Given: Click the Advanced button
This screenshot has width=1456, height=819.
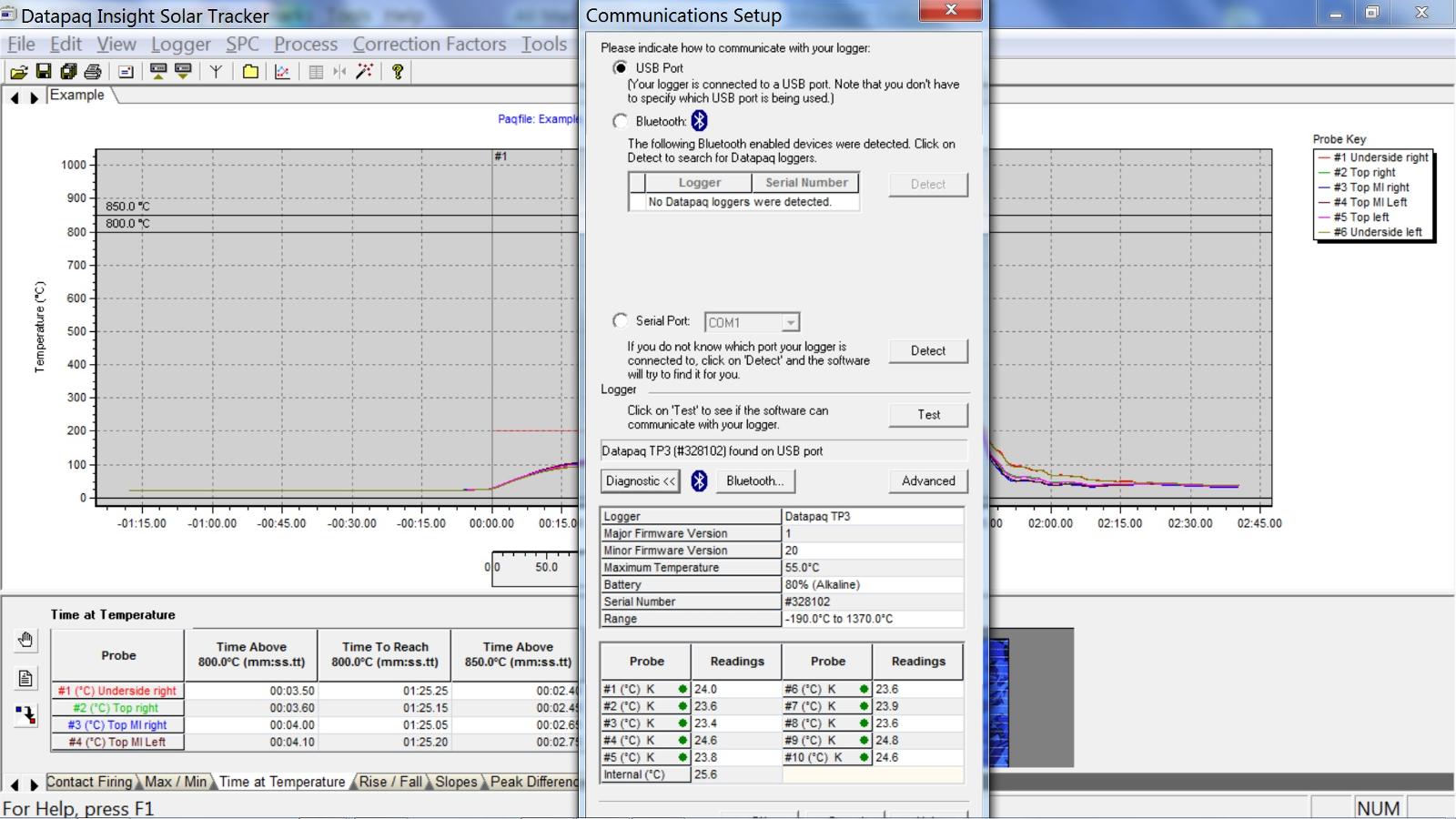Looking at the screenshot, I should [927, 481].
